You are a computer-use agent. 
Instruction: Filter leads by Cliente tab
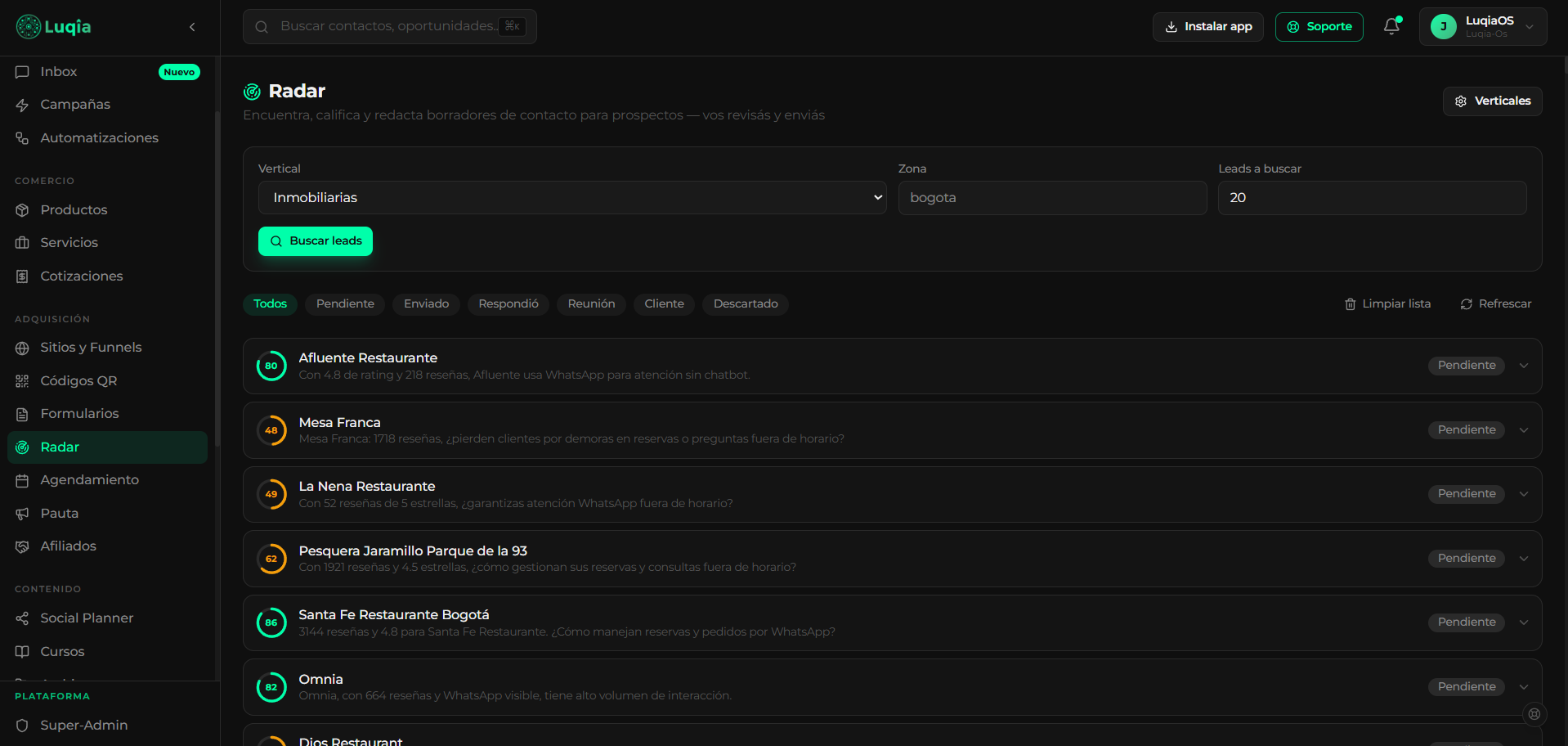coord(664,304)
